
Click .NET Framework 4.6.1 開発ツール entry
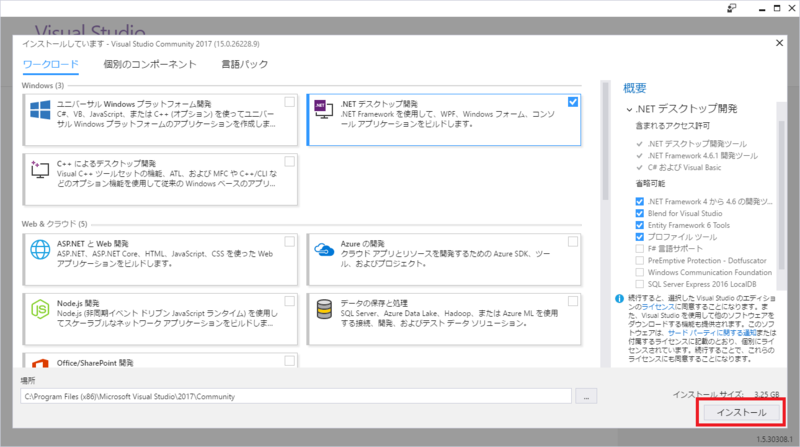(703, 156)
